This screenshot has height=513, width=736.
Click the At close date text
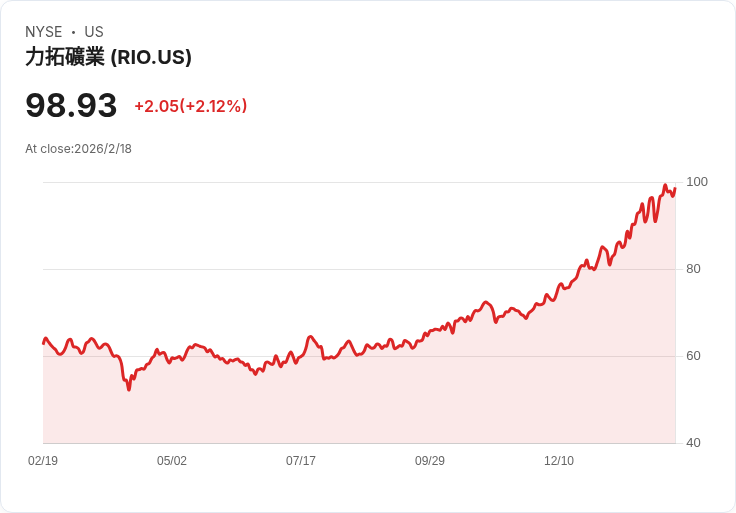click(x=78, y=149)
